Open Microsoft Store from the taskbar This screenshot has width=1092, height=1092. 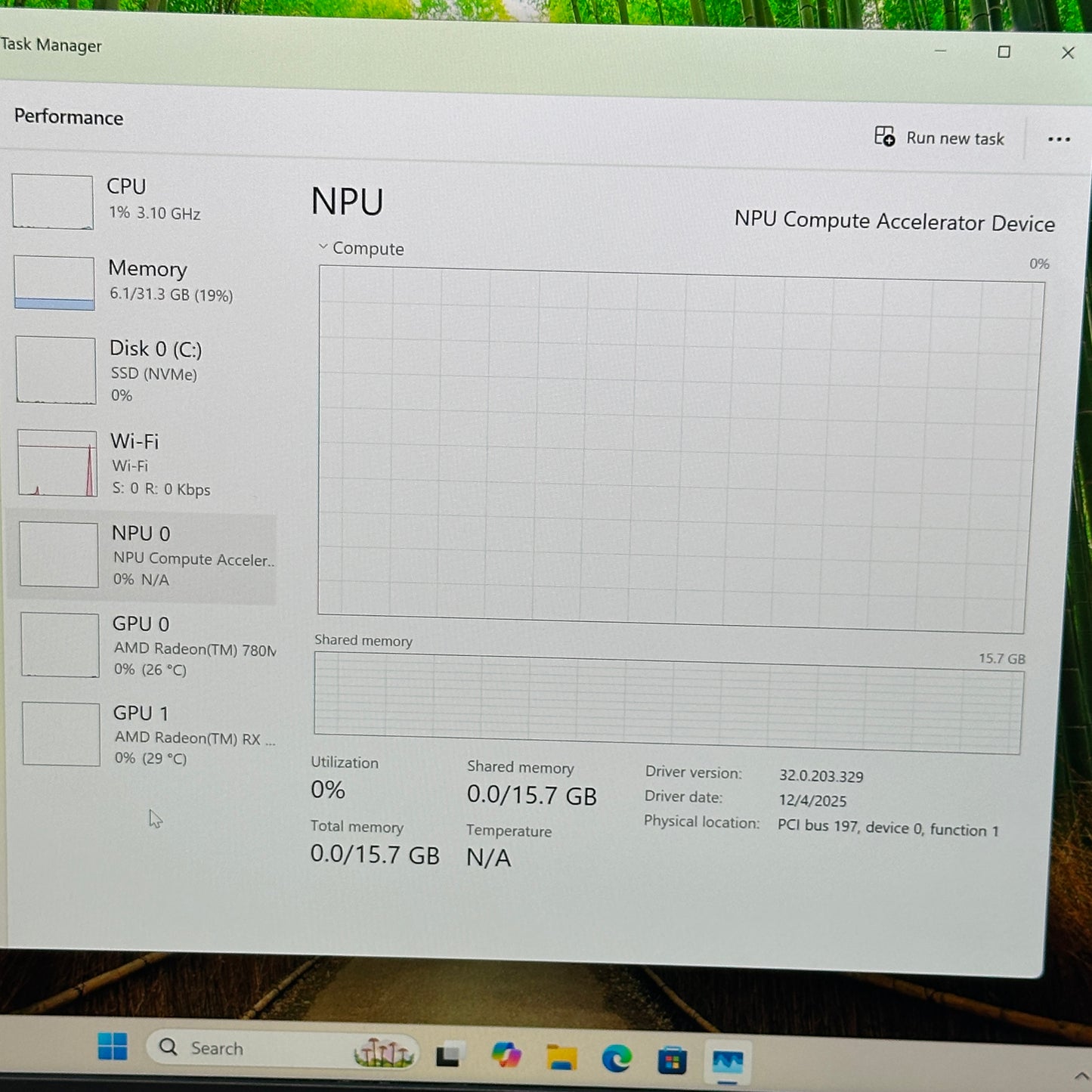[x=672, y=1060]
